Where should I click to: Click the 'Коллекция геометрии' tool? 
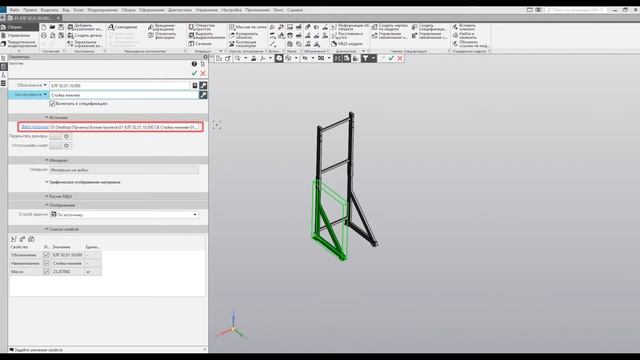pyautogui.click(x=243, y=44)
